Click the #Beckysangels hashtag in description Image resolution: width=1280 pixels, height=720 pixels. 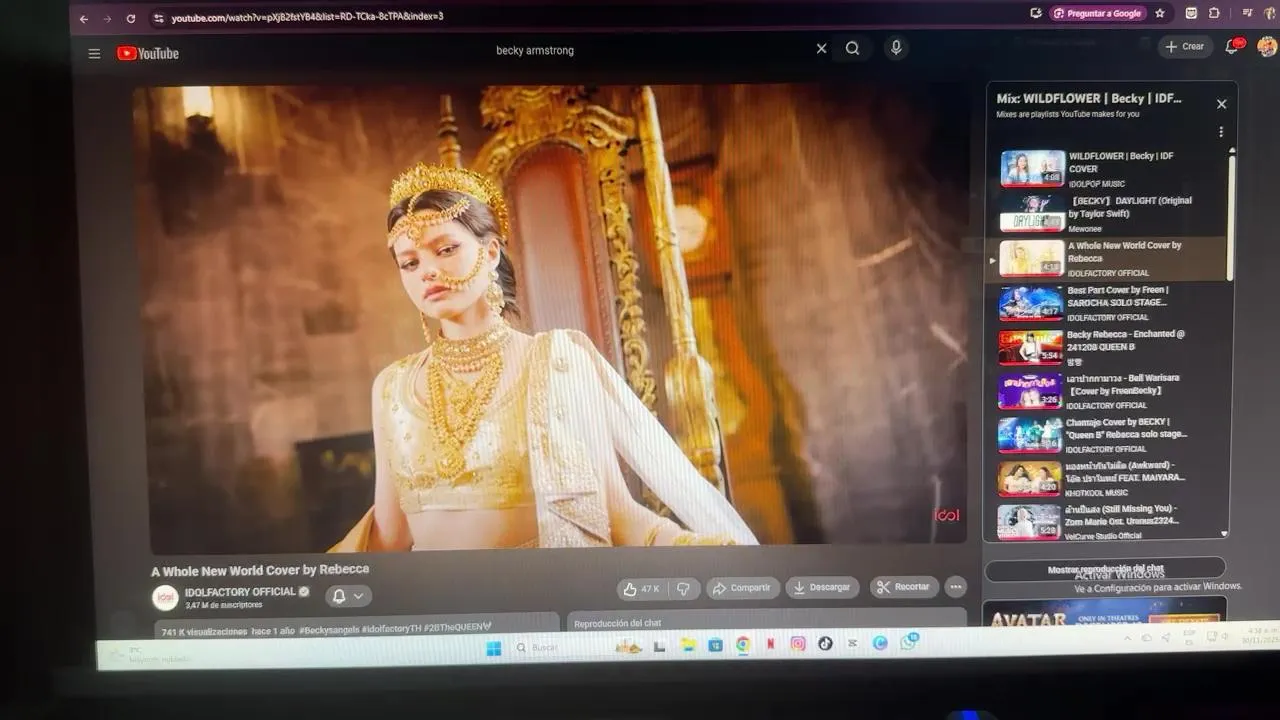[x=328, y=630]
